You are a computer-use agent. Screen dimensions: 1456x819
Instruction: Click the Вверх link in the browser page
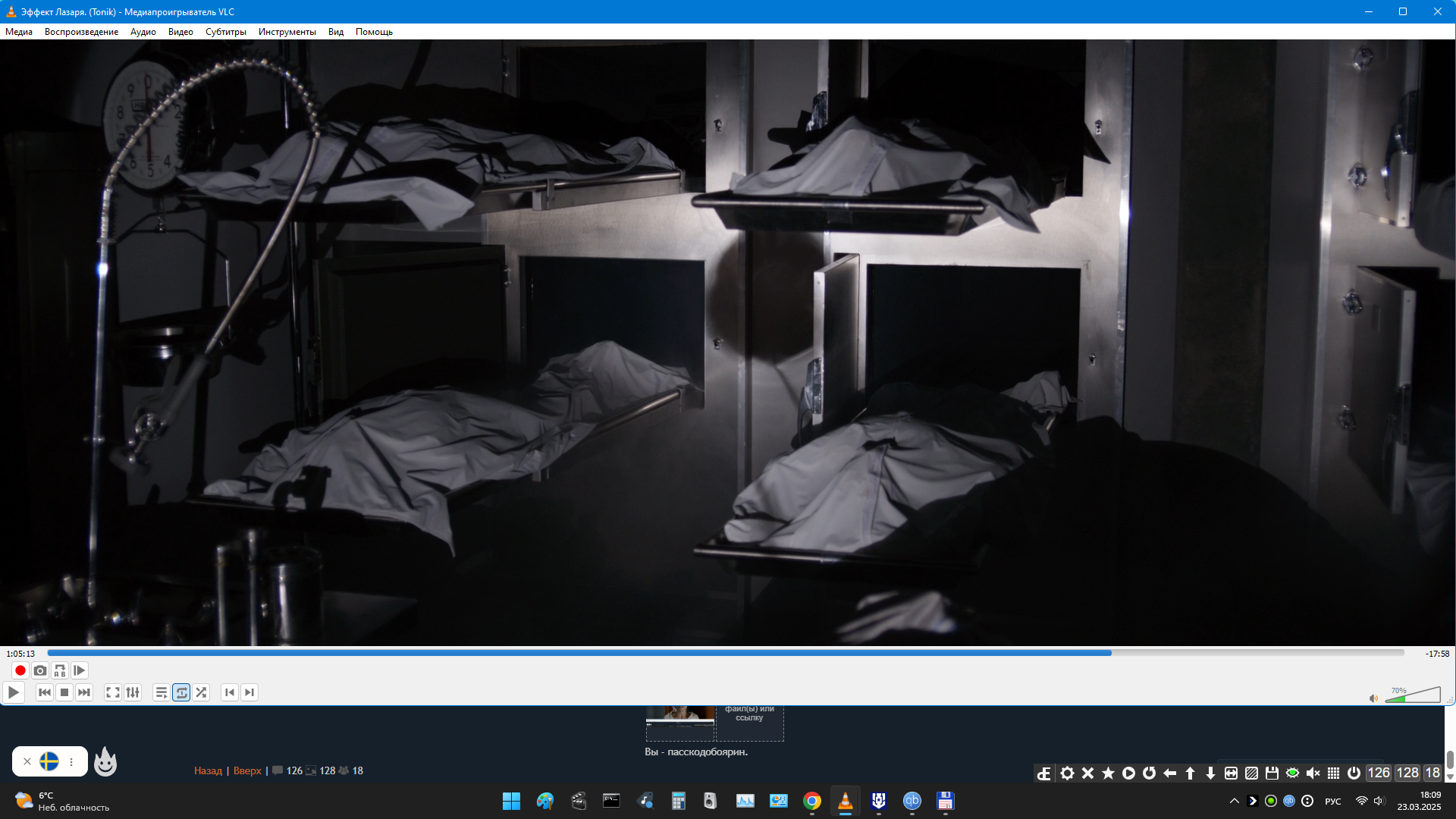247,770
